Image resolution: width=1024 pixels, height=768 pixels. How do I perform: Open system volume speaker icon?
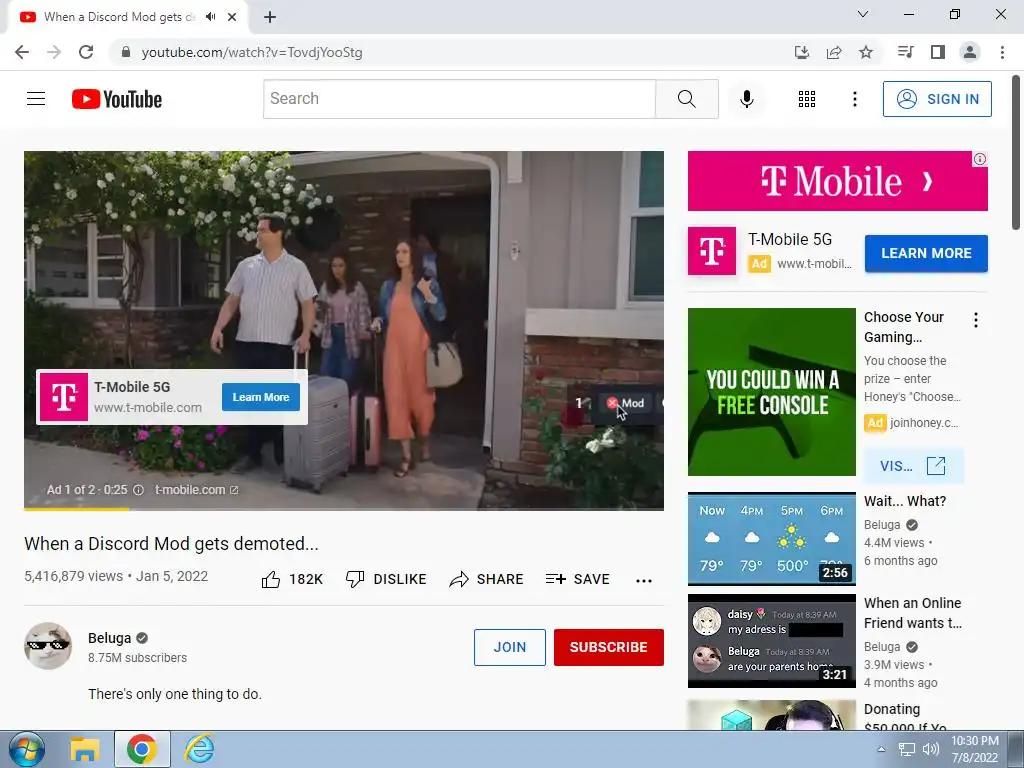pyautogui.click(x=930, y=750)
